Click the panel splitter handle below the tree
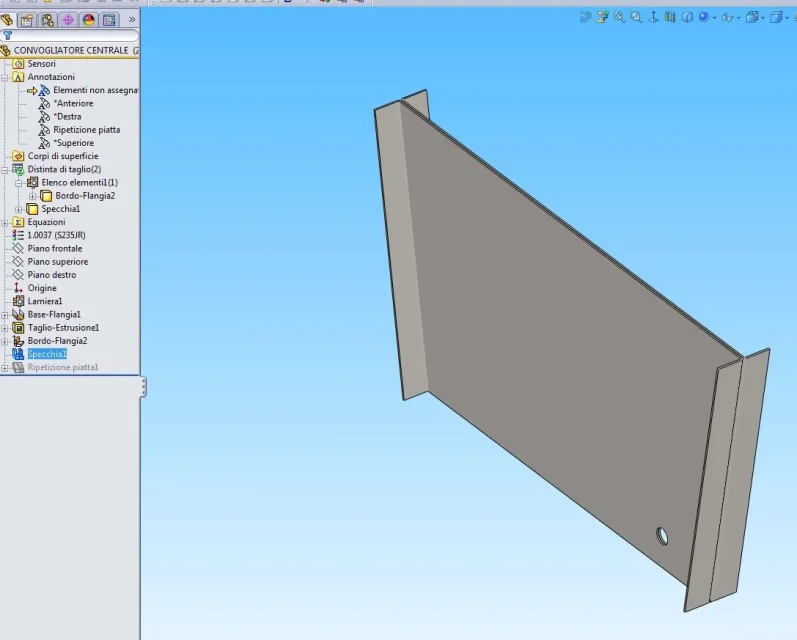The image size is (797, 640). click(143, 387)
